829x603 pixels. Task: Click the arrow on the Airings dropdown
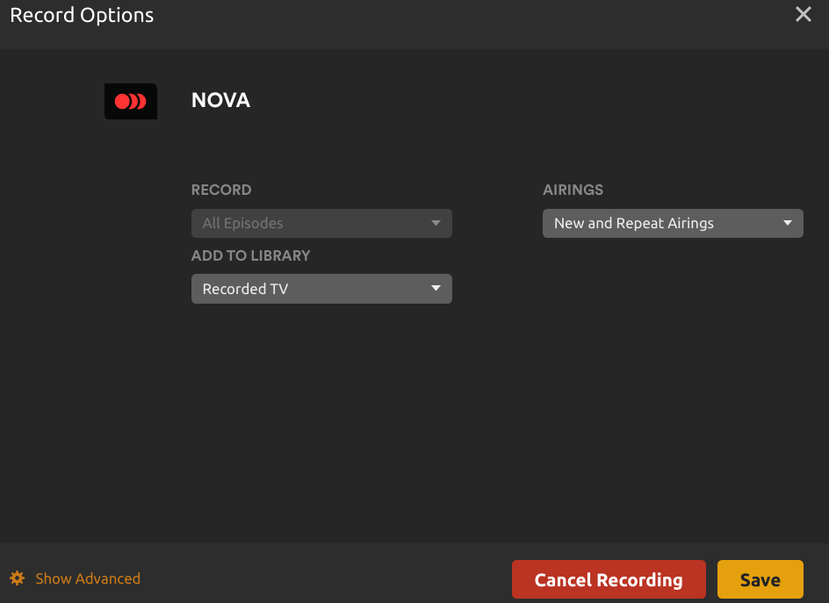pyautogui.click(x=787, y=223)
